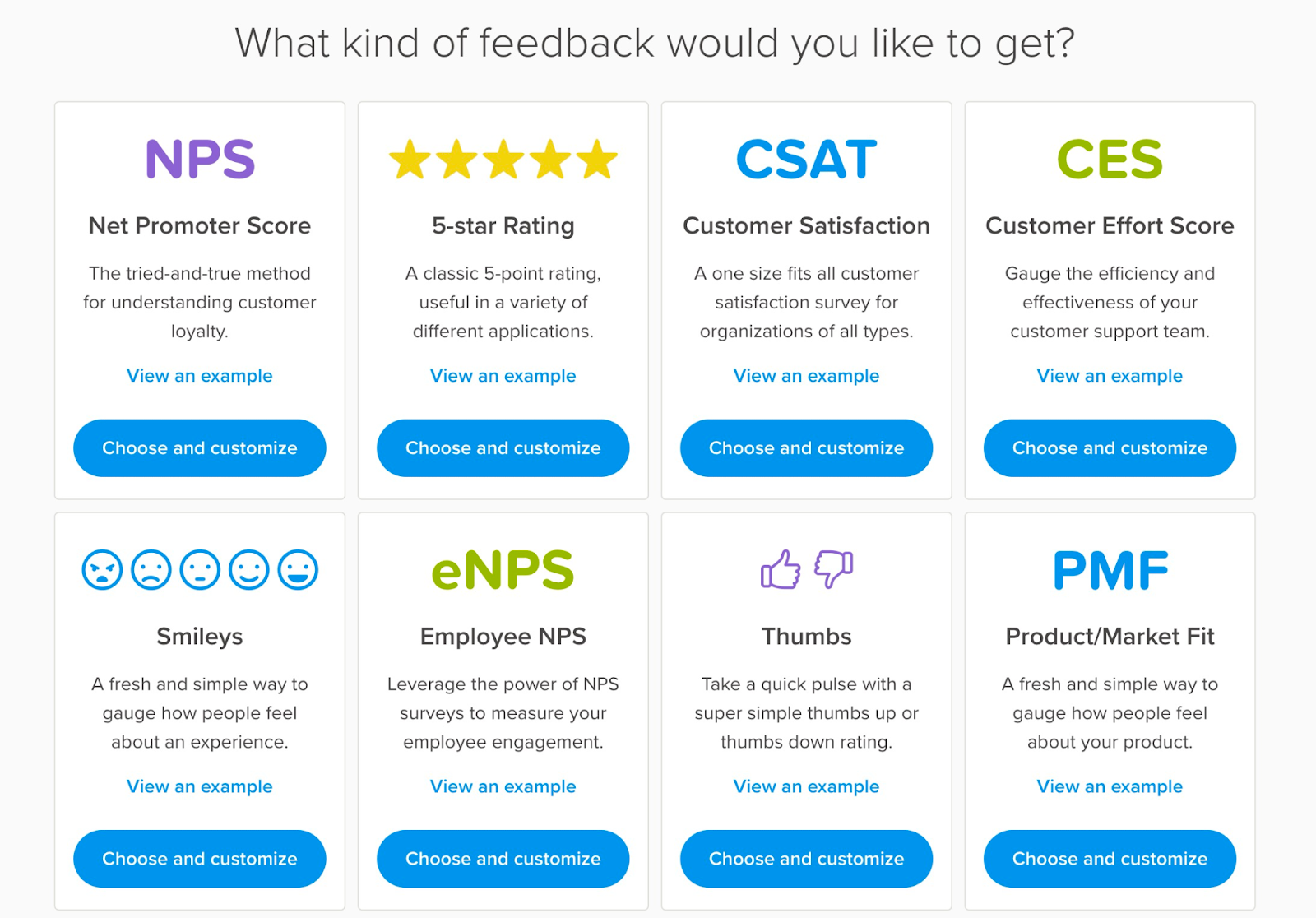View an example of Net Promoter Score

point(200,376)
